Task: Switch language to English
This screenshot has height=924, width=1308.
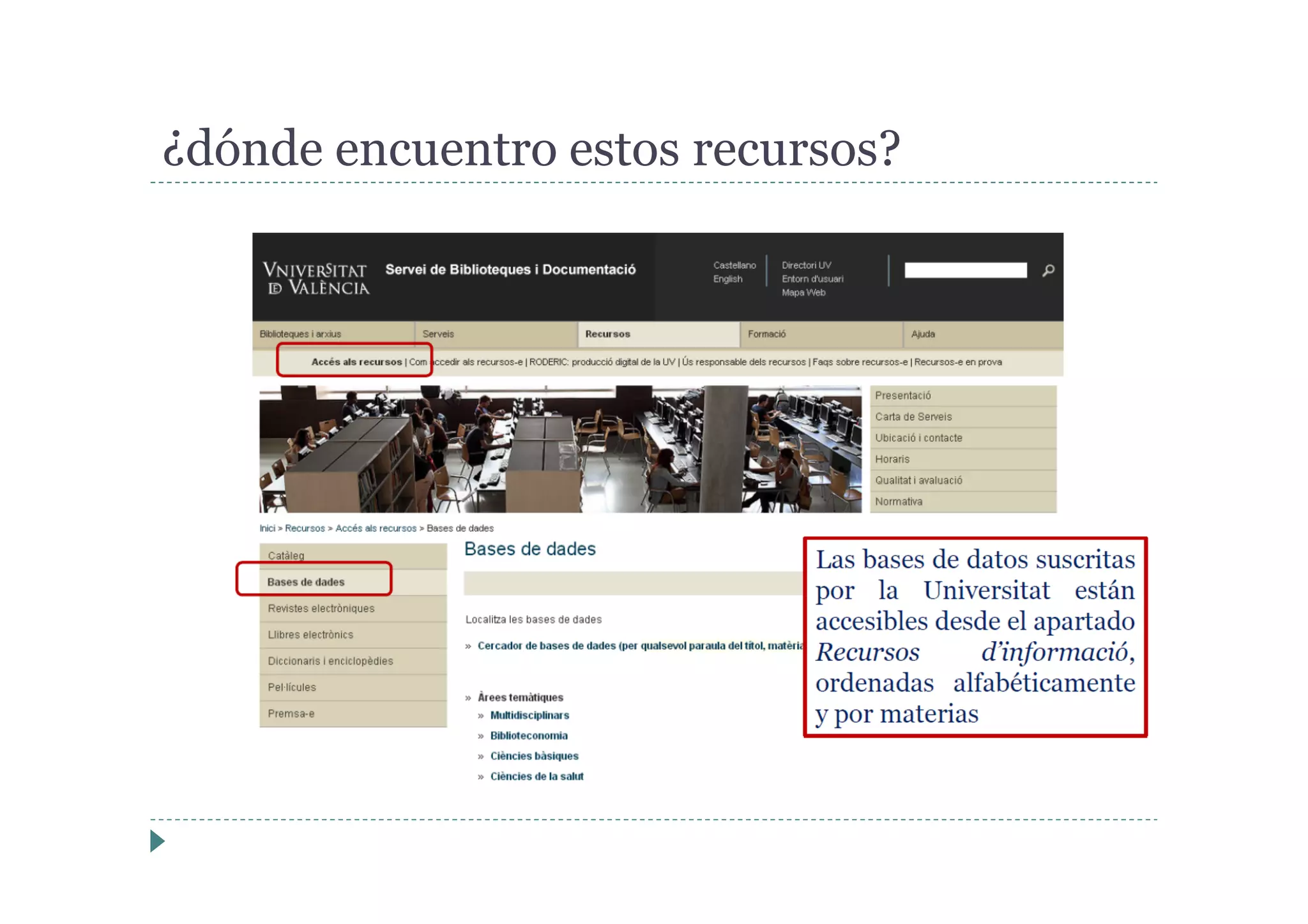Action: pos(727,279)
